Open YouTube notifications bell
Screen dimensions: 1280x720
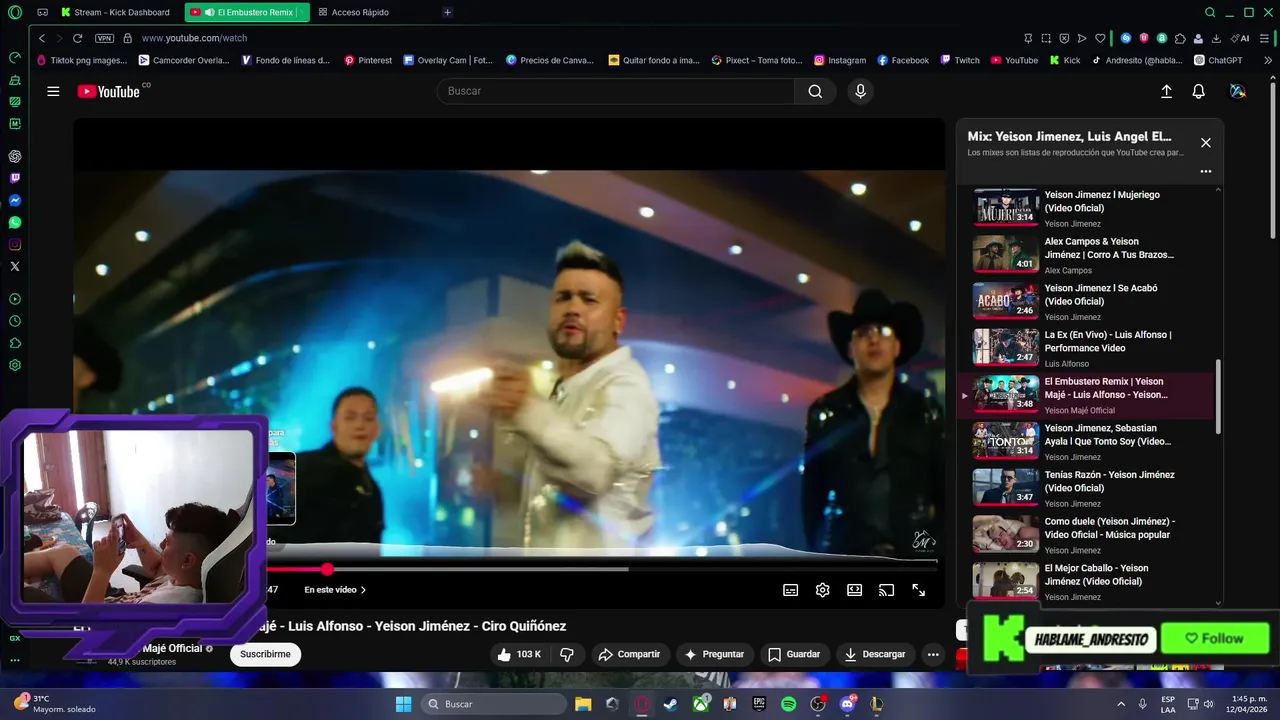tap(1198, 91)
